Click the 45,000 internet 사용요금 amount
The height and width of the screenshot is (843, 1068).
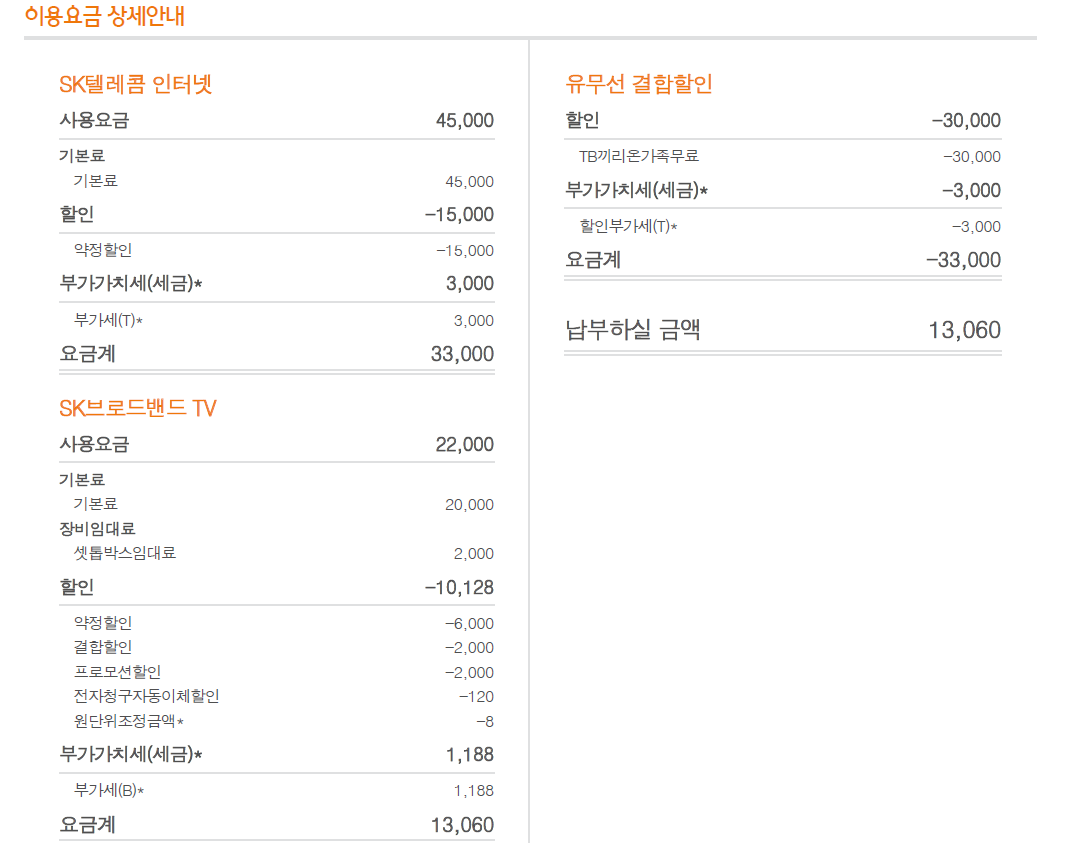465,121
